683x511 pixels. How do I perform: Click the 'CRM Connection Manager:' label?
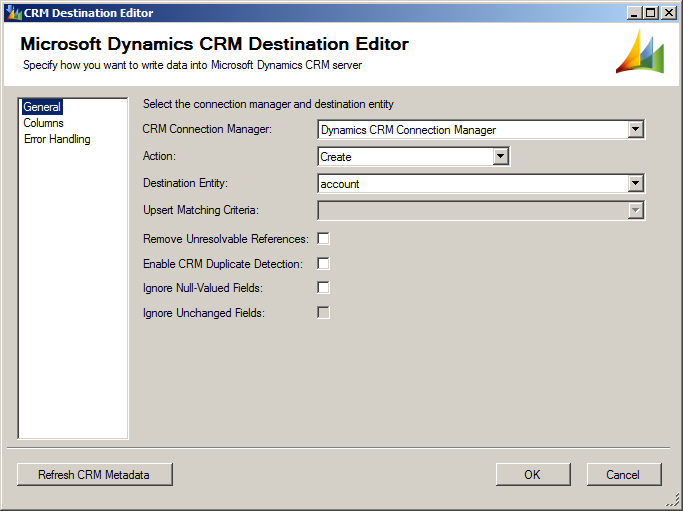click(207, 129)
